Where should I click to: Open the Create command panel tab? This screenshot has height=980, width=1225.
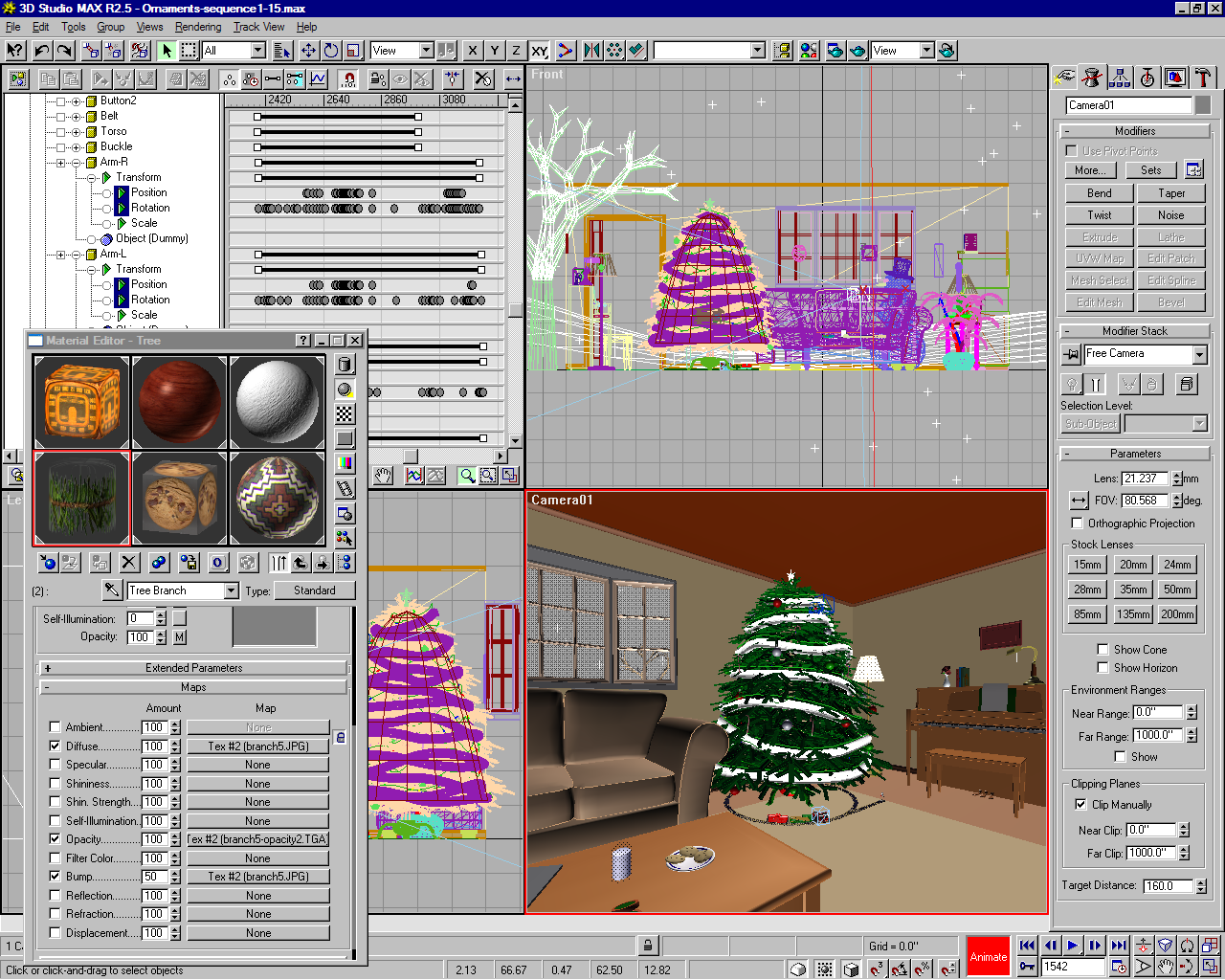pos(1064,78)
